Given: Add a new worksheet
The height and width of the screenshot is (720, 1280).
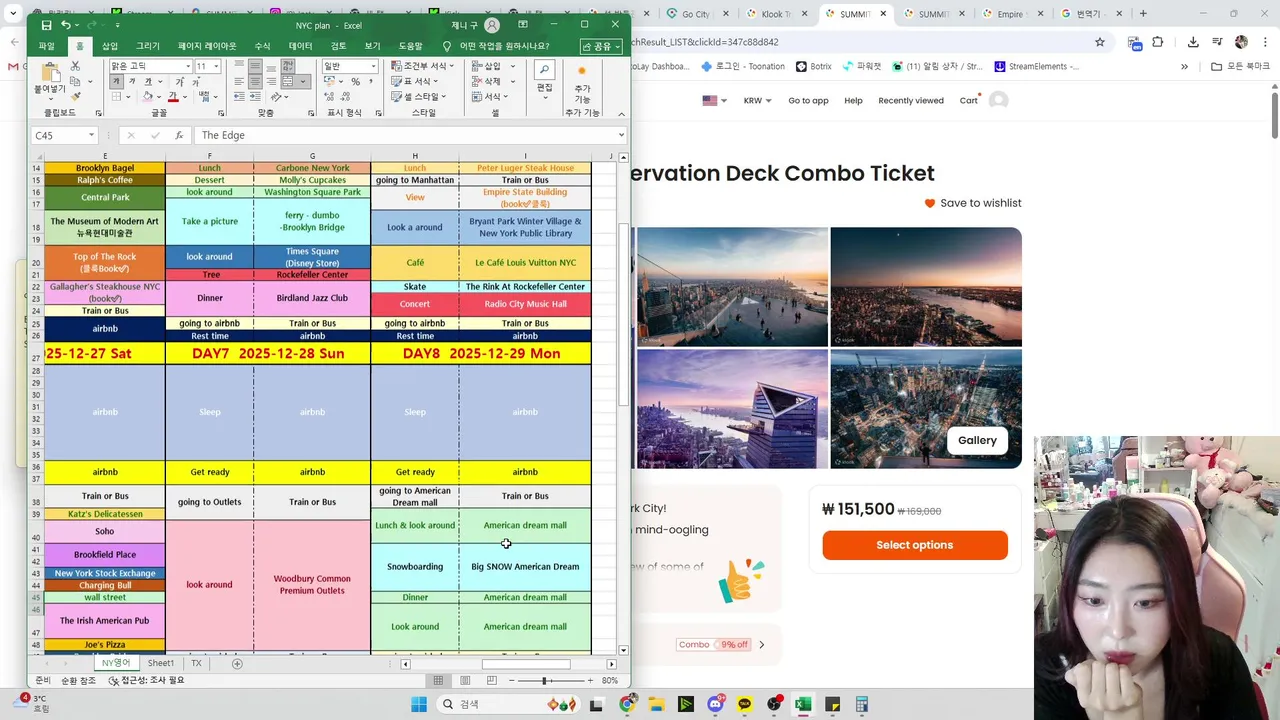Looking at the screenshot, I should coord(237,663).
